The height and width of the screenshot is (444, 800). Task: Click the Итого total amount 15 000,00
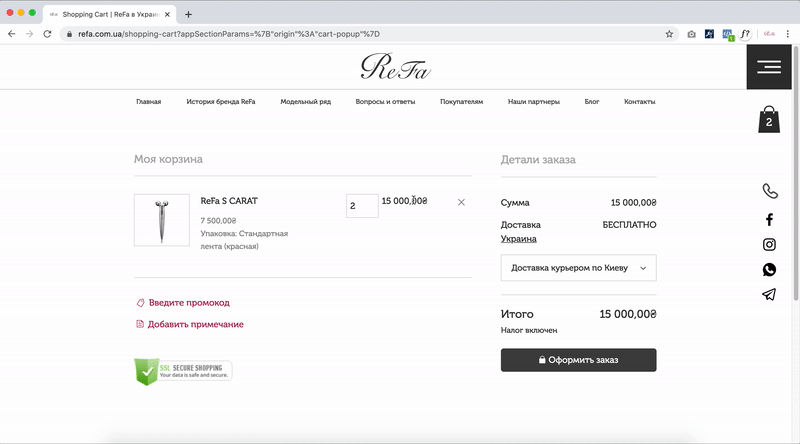click(628, 314)
